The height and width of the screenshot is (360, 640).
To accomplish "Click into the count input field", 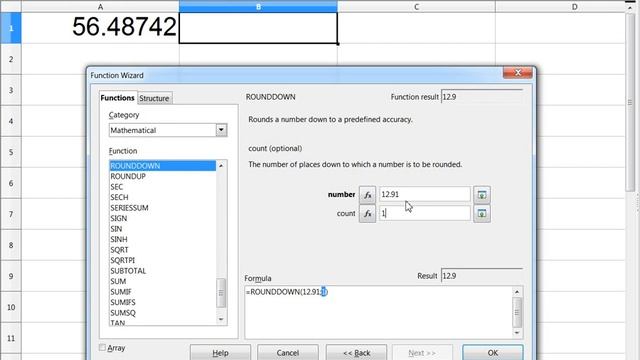I will (x=424, y=213).
